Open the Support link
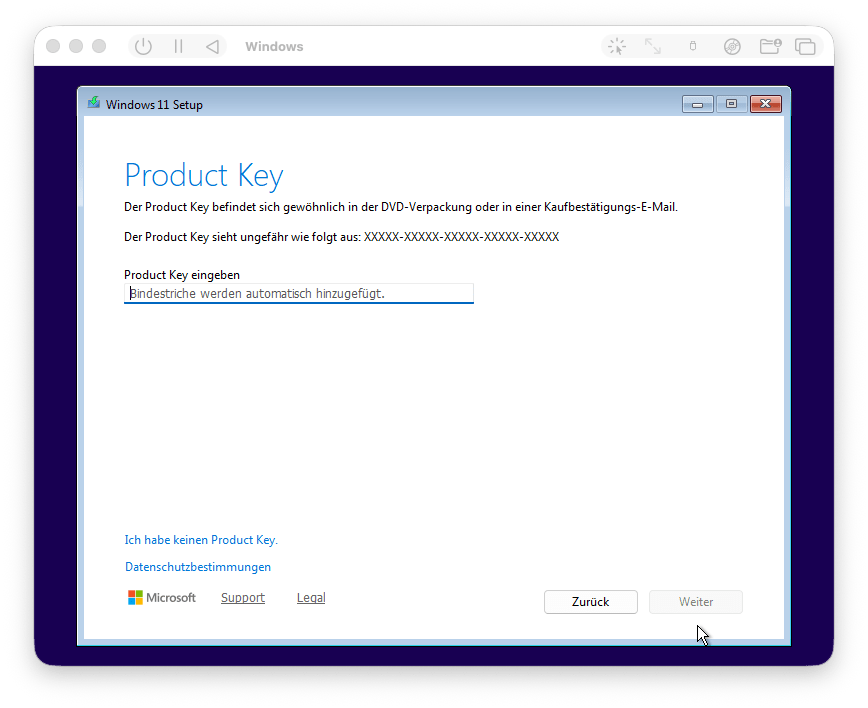868x708 pixels. click(x=243, y=598)
